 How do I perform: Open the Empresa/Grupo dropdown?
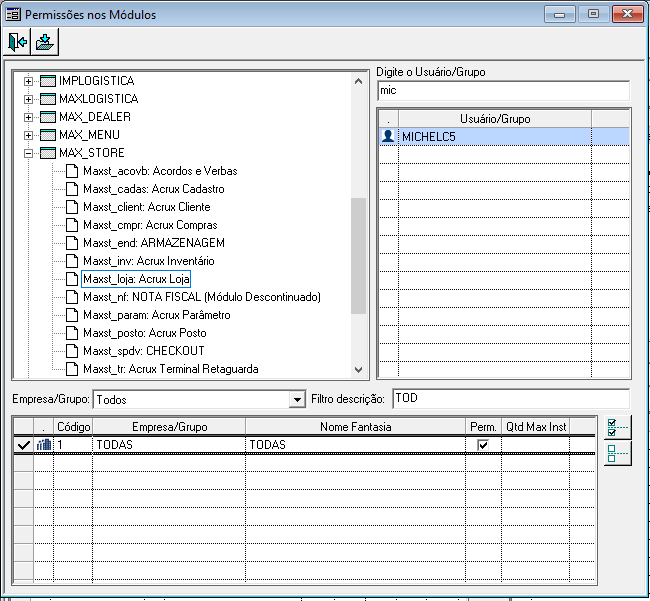(297, 400)
